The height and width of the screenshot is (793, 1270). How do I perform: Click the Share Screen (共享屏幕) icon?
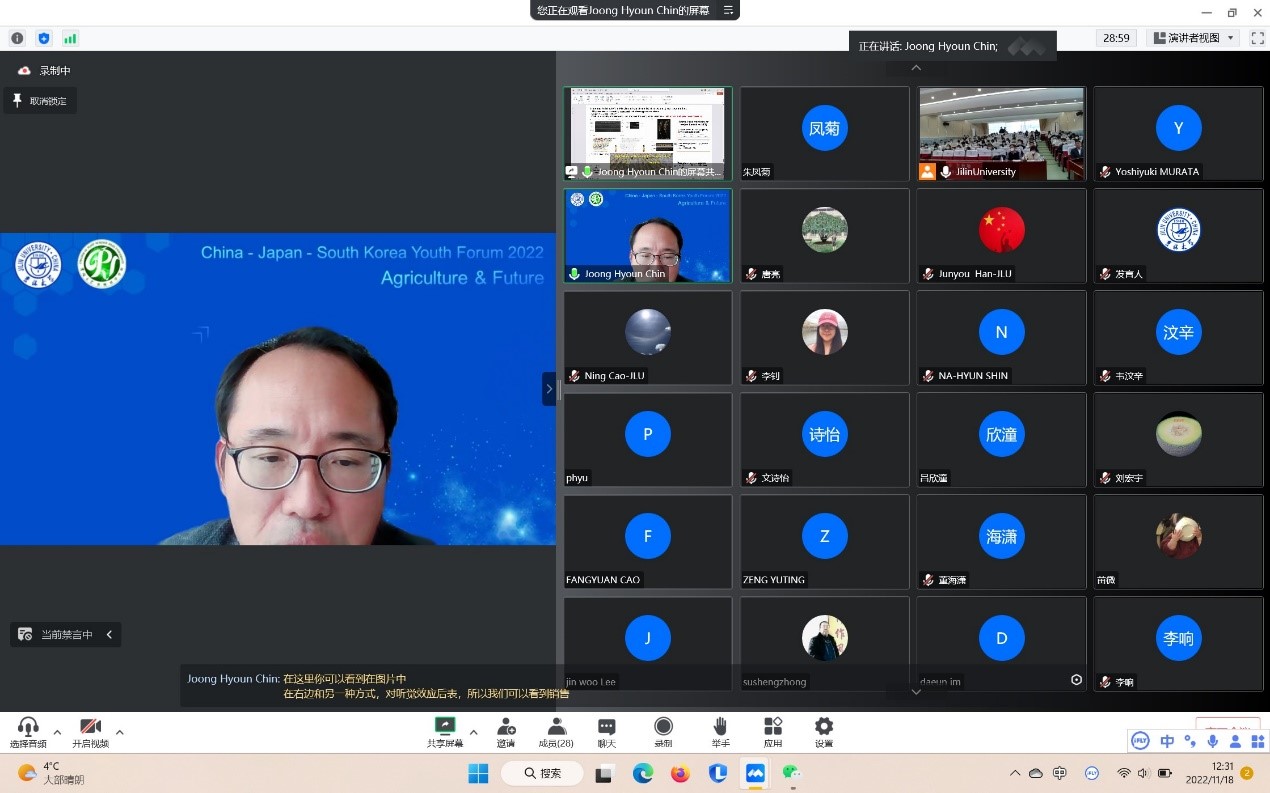pyautogui.click(x=444, y=727)
